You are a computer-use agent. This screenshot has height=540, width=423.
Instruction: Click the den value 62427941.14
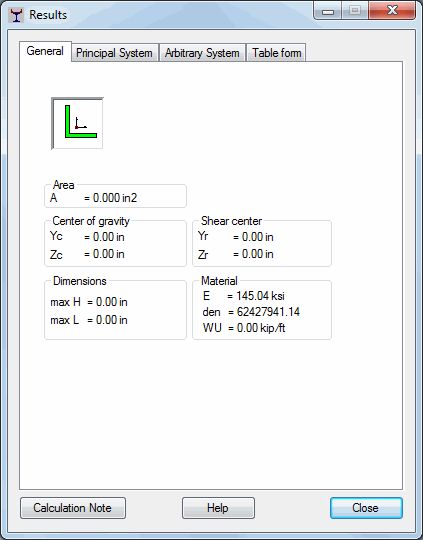(x=268, y=312)
